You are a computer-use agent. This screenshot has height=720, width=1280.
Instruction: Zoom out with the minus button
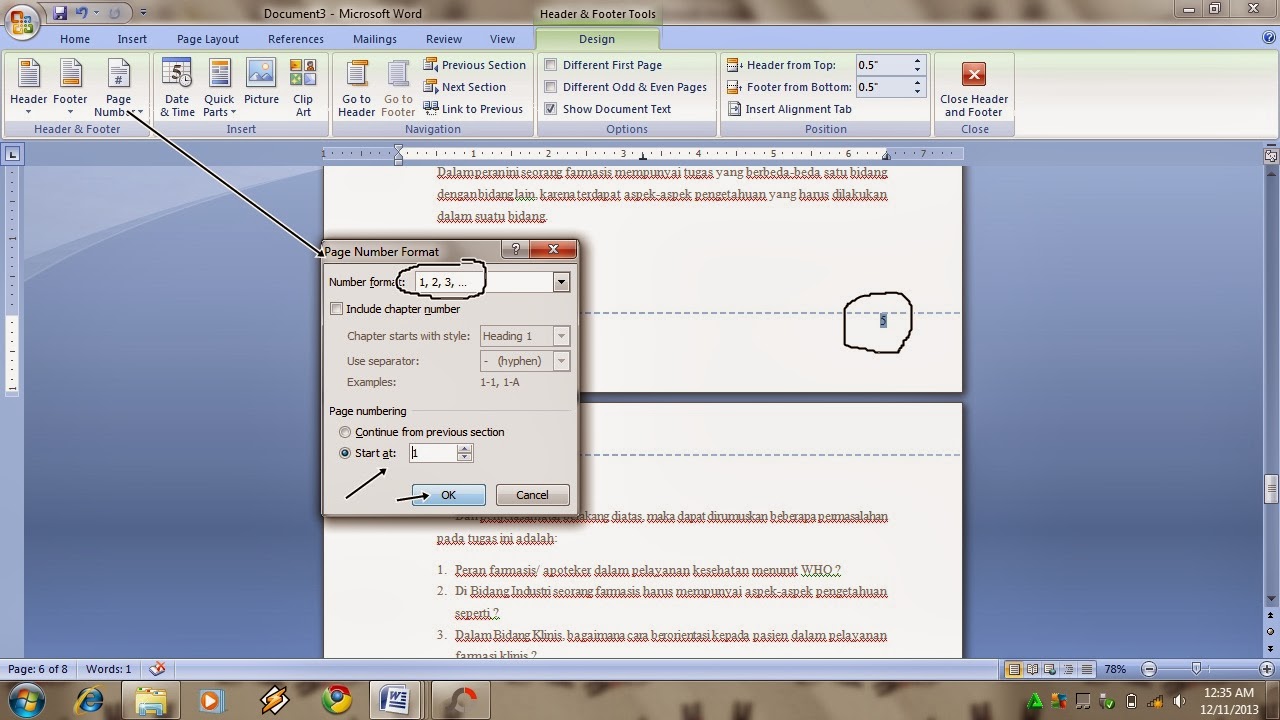click(x=1149, y=669)
